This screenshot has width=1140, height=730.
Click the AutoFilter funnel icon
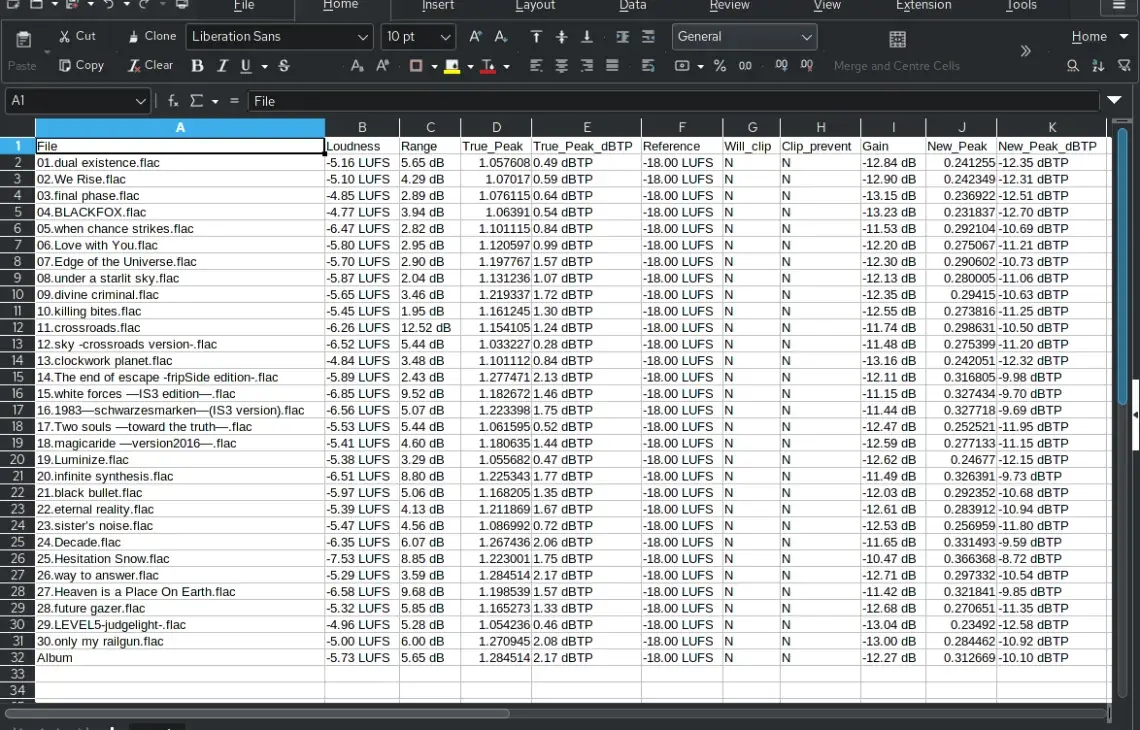pos(1124,66)
